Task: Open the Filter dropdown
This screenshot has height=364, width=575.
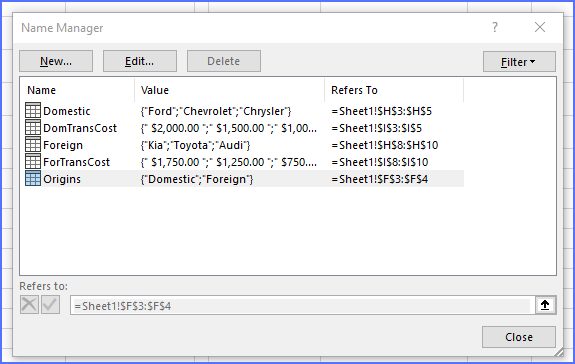Action: click(519, 62)
